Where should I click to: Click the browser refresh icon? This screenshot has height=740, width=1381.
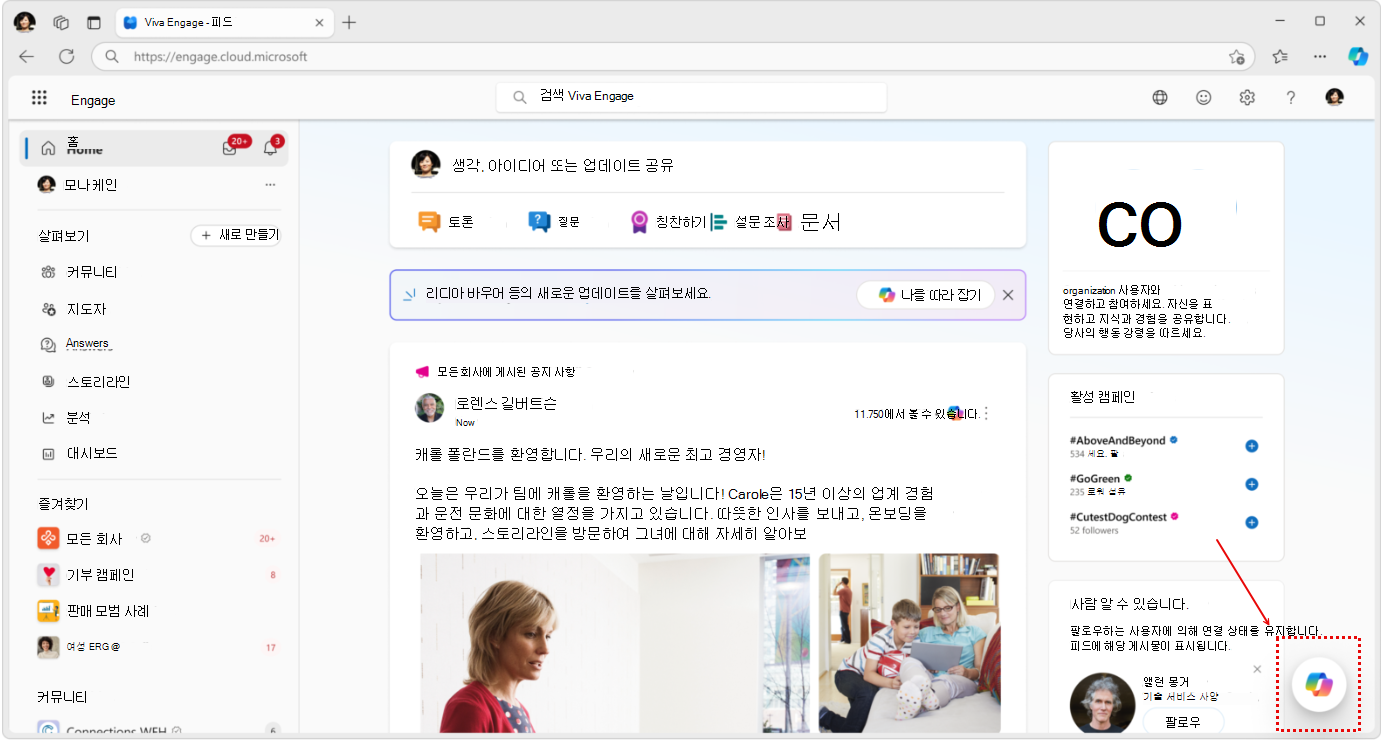coord(66,57)
